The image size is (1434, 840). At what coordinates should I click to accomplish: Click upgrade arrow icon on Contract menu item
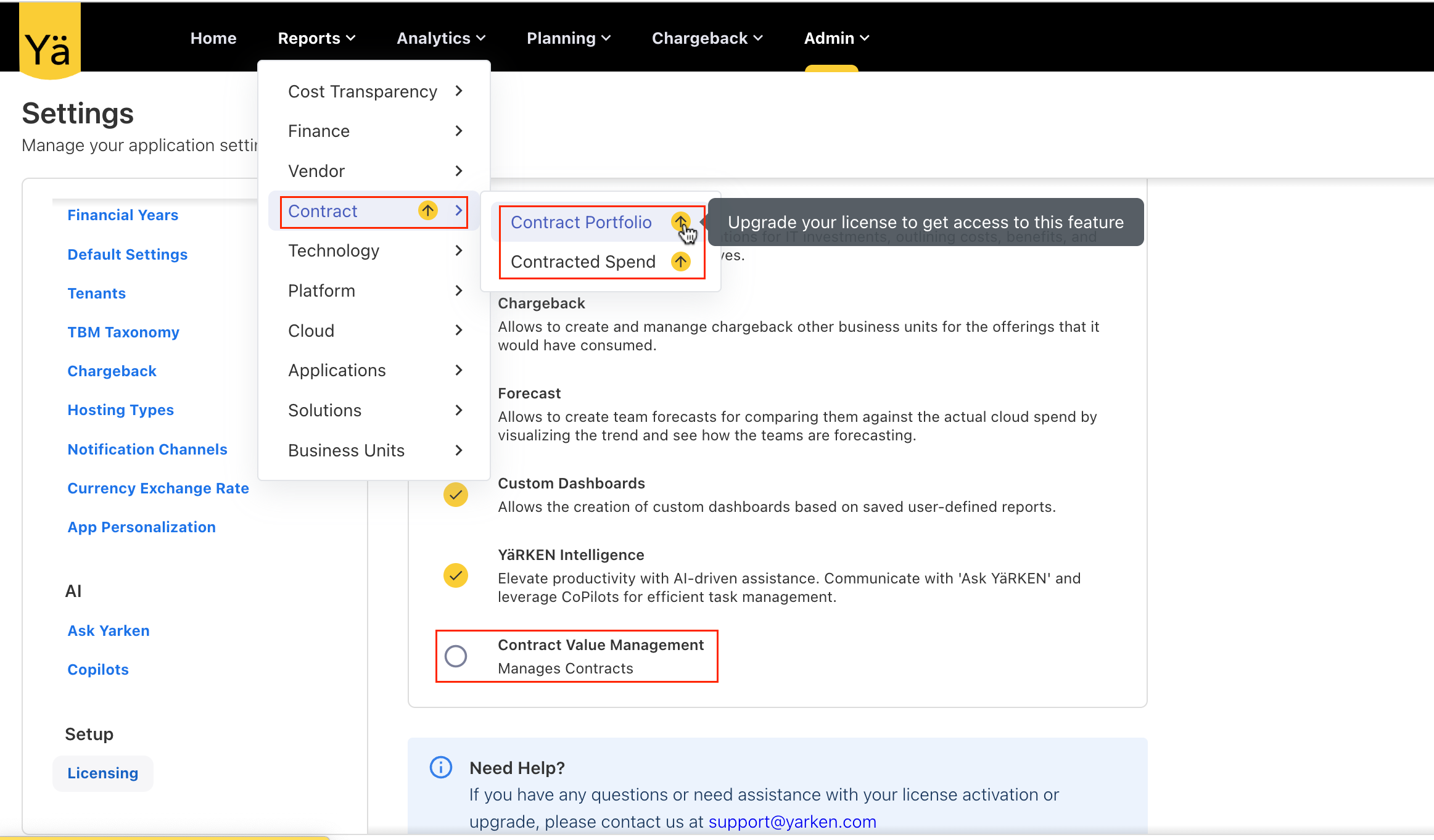(427, 211)
